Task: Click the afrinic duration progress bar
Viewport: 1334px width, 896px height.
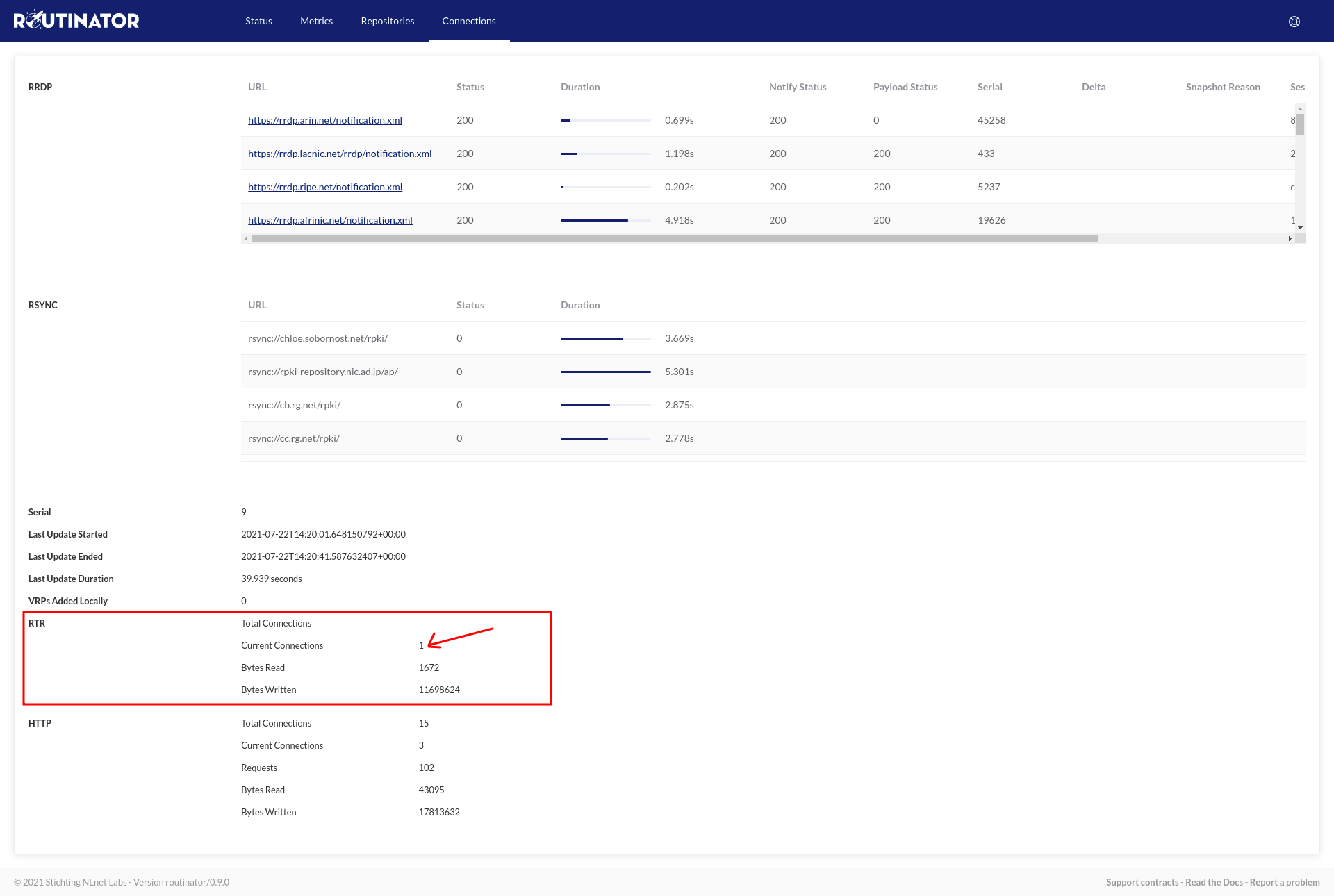Action: (605, 220)
